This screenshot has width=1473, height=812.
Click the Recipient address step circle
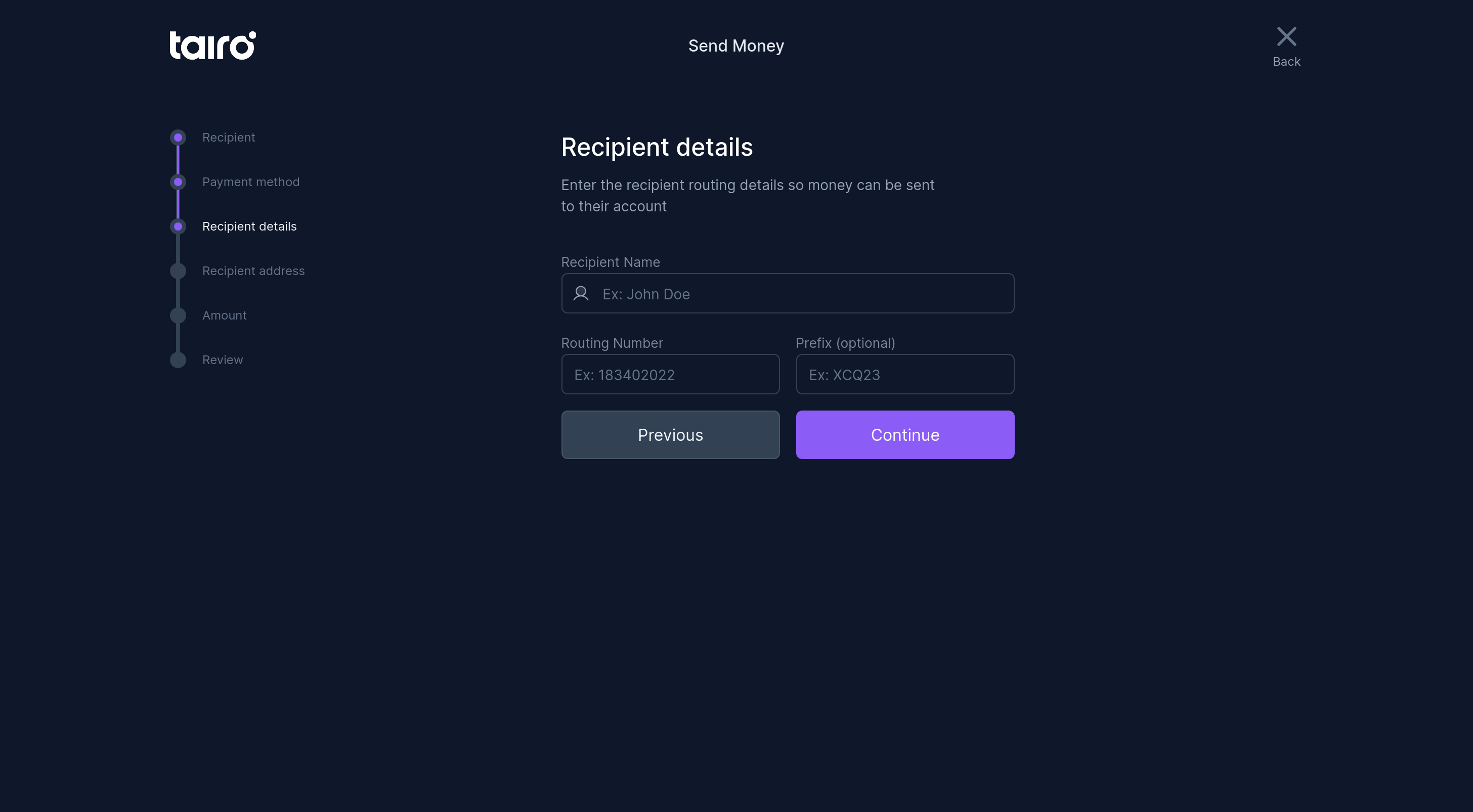tap(178, 271)
